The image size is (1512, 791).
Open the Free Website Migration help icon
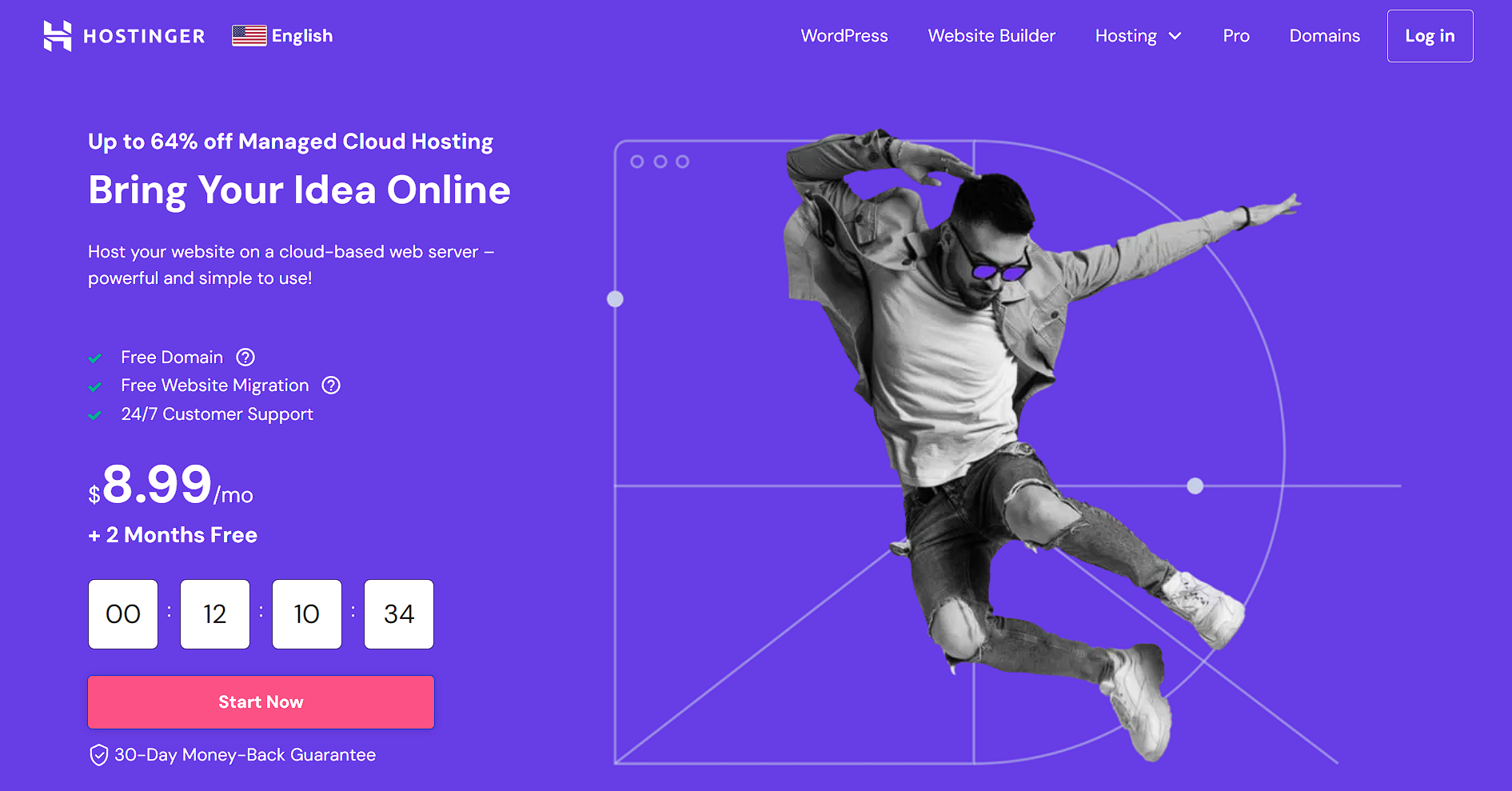tap(331, 386)
